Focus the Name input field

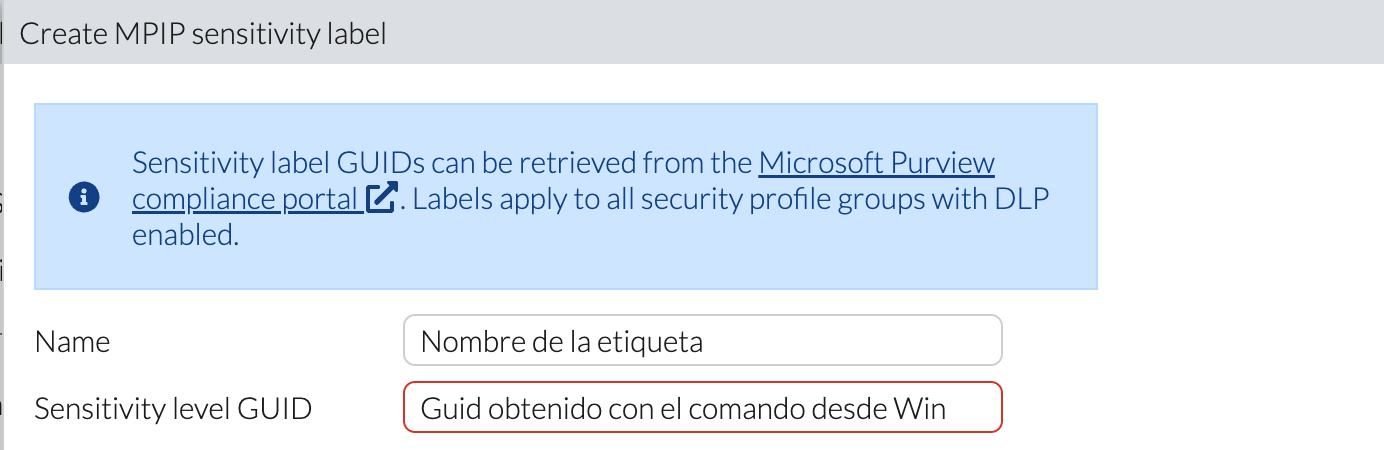point(701,342)
